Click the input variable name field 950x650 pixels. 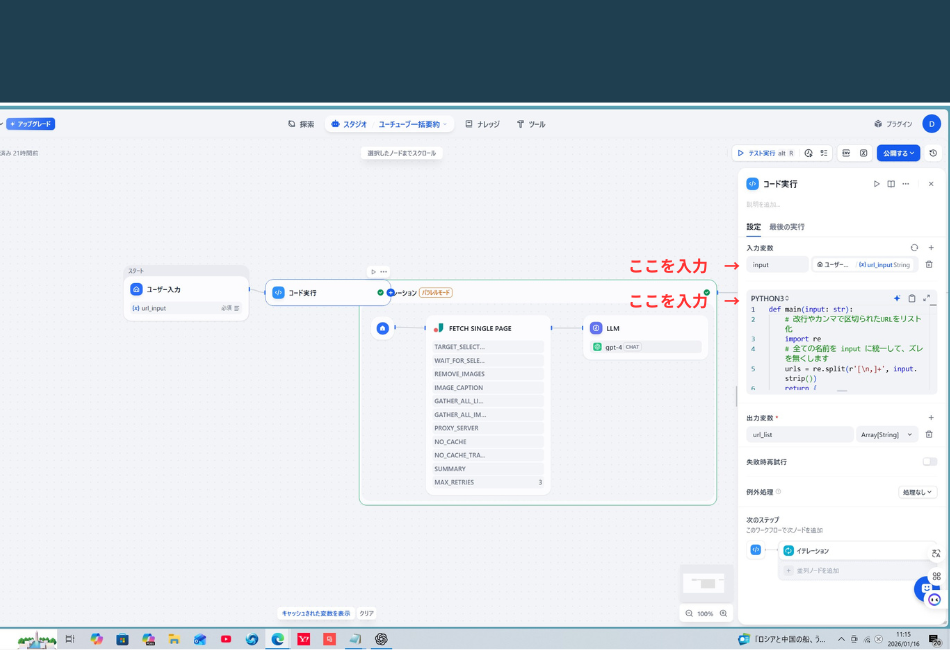[778, 265]
